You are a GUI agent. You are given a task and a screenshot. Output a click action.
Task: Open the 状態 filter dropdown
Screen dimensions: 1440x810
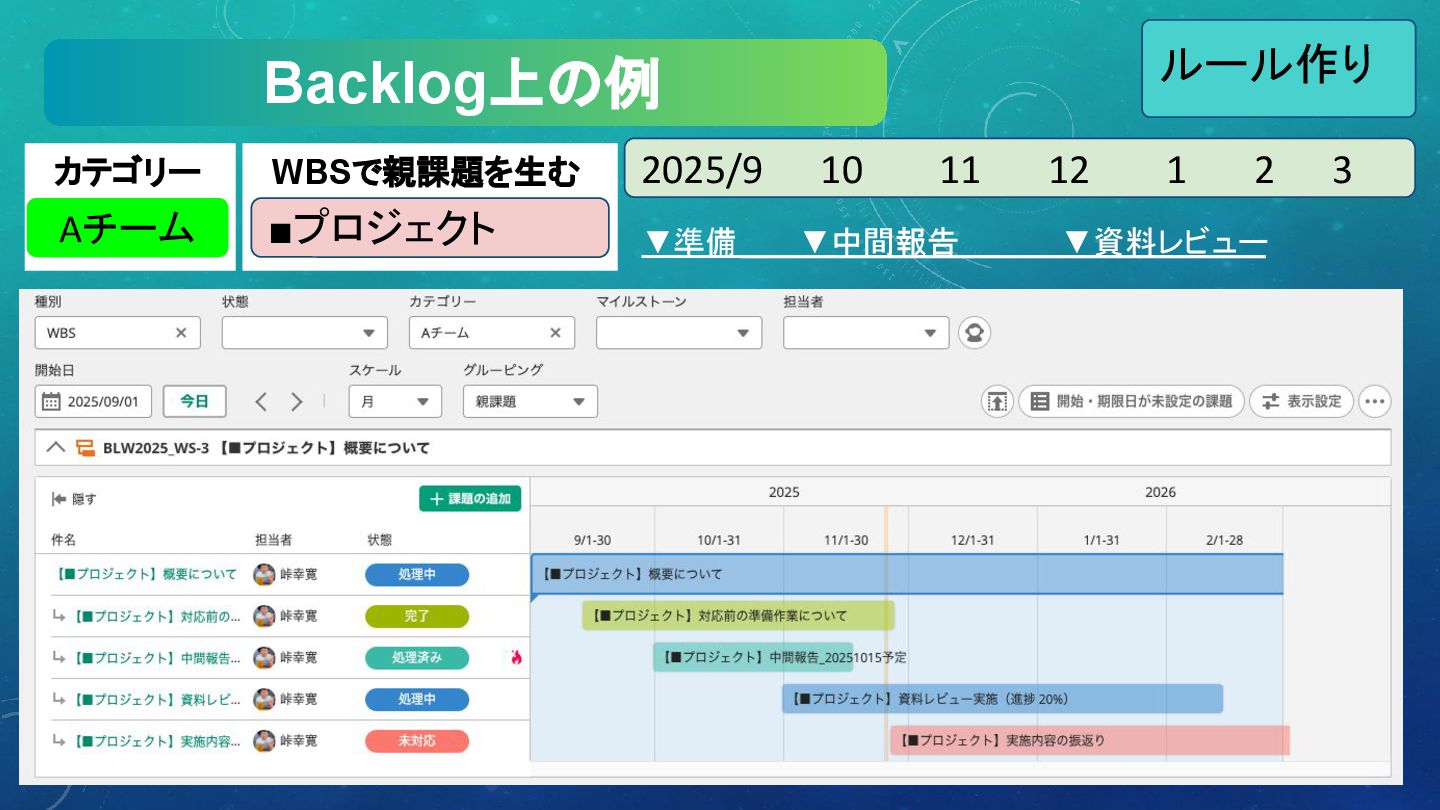pyautogui.click(x=305, y=333)
